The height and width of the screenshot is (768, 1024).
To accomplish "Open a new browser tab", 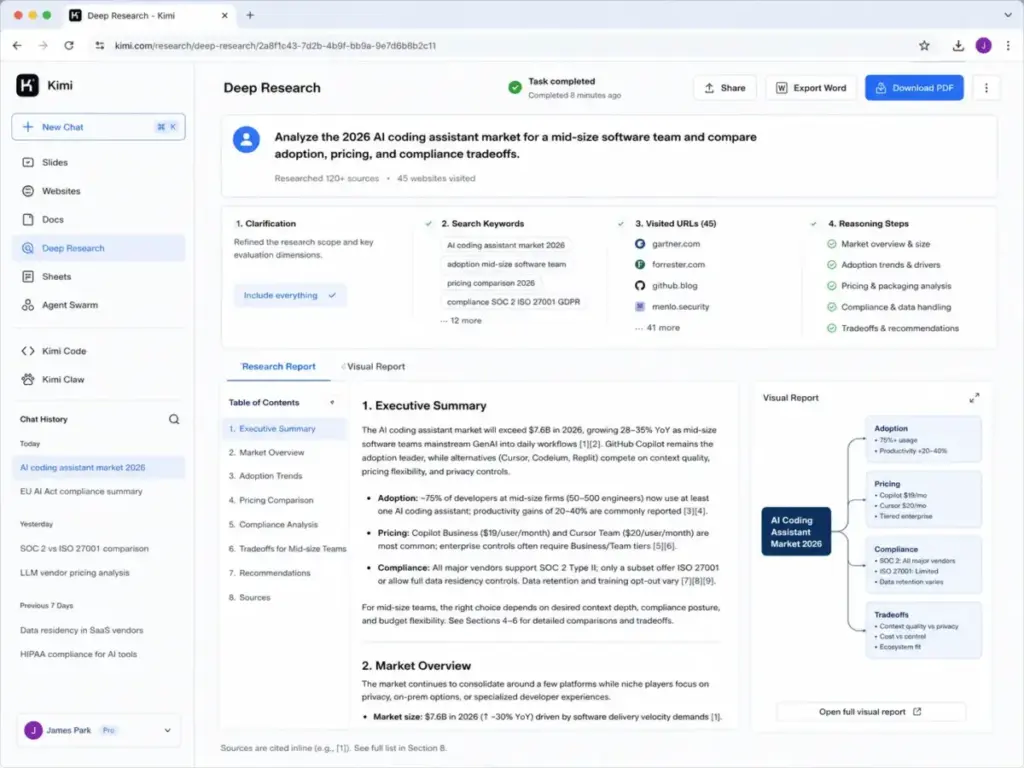I will pos(250,15).
